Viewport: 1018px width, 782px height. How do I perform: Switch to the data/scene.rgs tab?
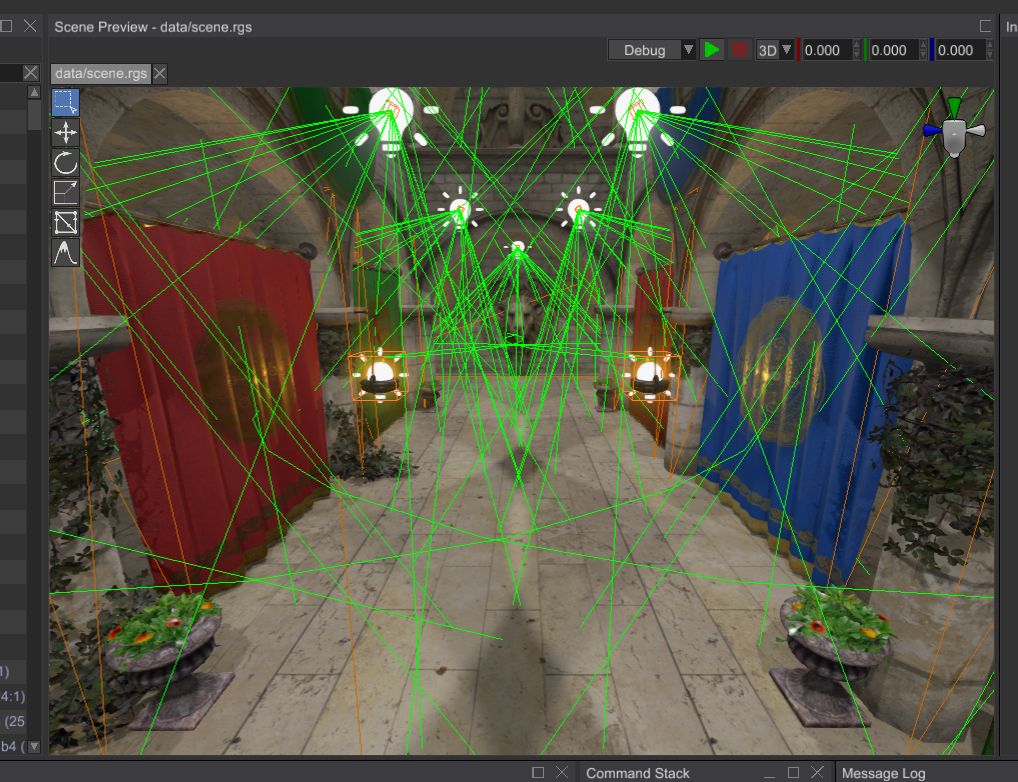click(101, 73)
